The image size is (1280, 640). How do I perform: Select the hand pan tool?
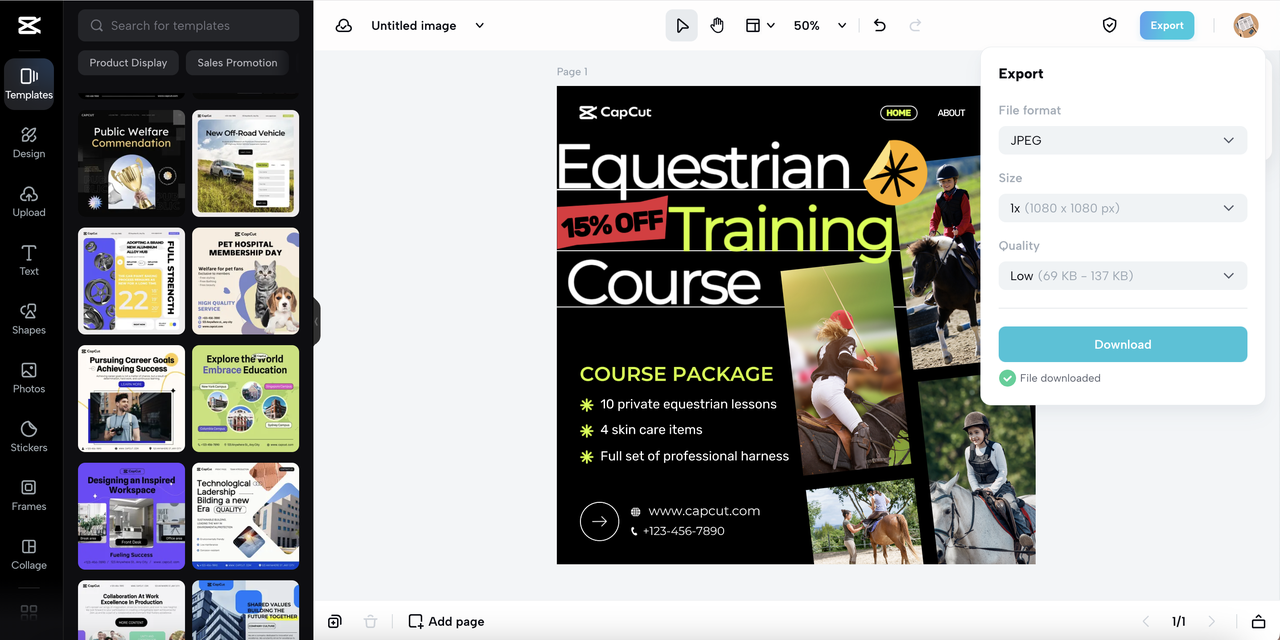point(717,26)
